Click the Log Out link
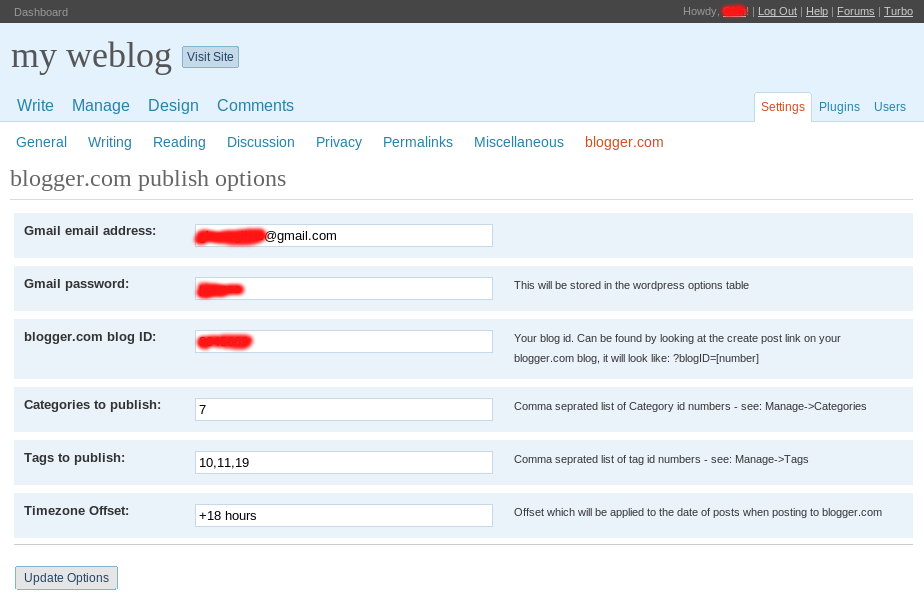 (x=777, y=11)
